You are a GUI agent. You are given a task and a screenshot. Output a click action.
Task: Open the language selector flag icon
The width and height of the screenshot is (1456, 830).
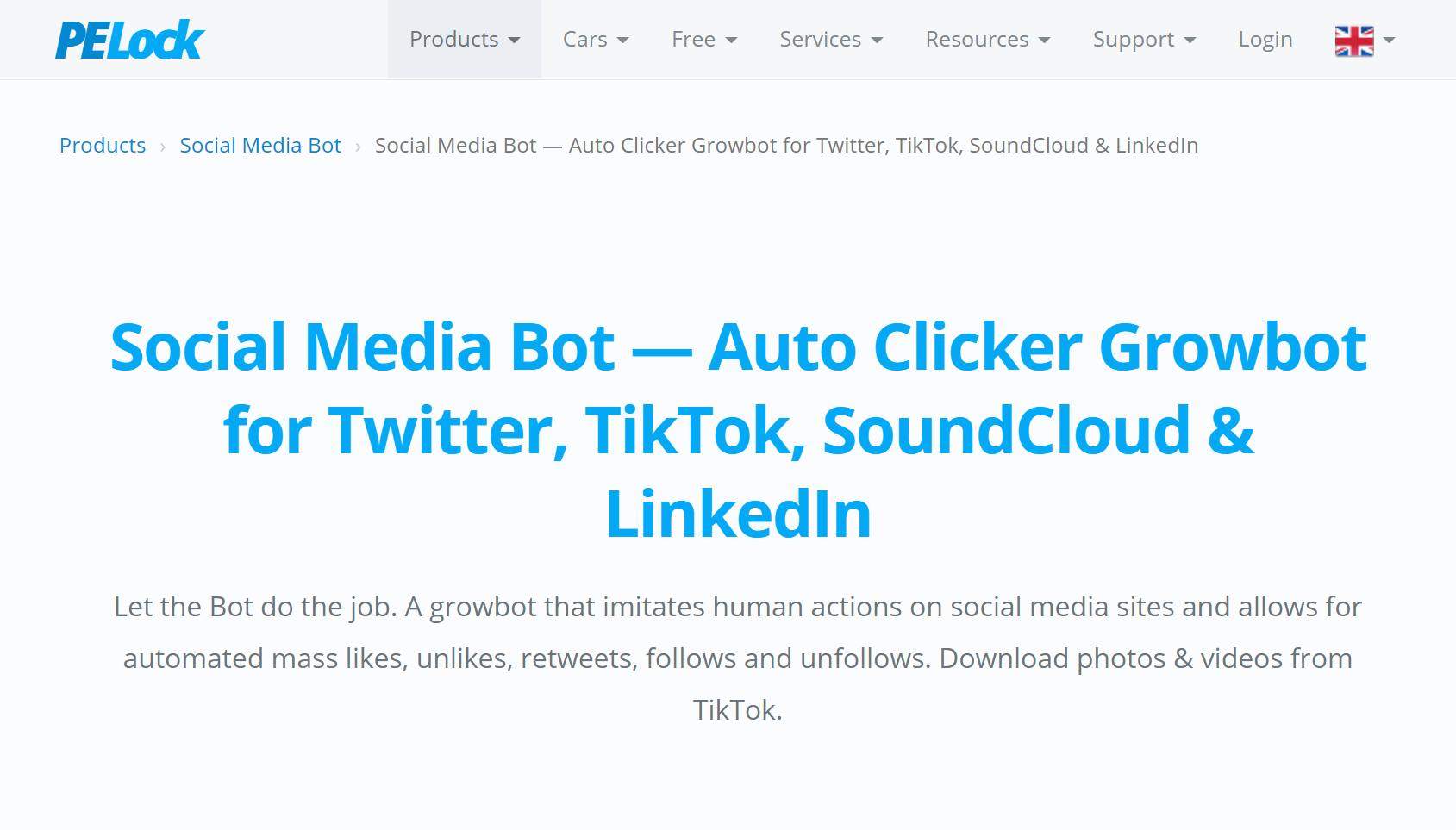tap(1353, 39)
